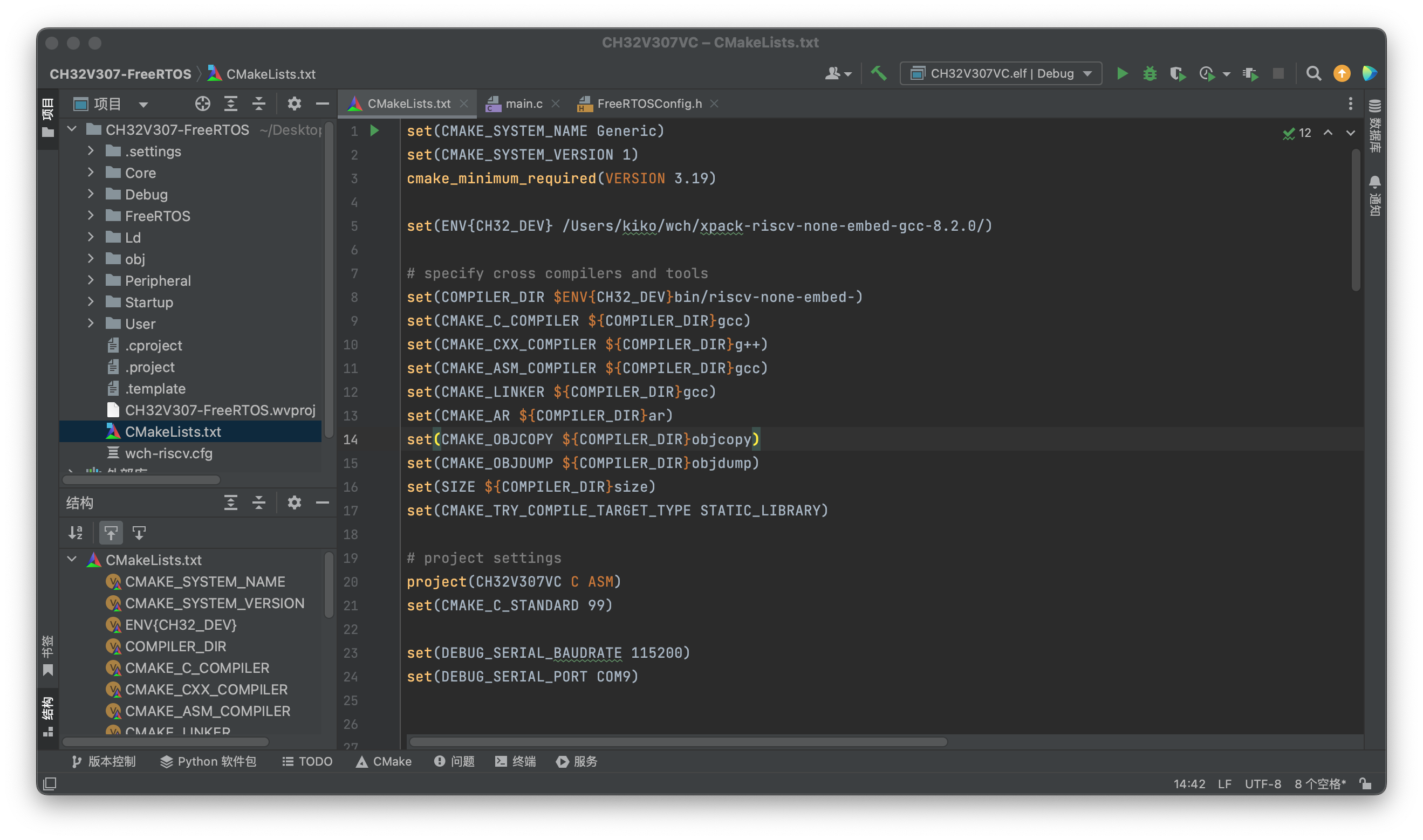Run the CH32V307VC.elf configuration
This screenshot has height=840, width=1423.
[1122, 73]
